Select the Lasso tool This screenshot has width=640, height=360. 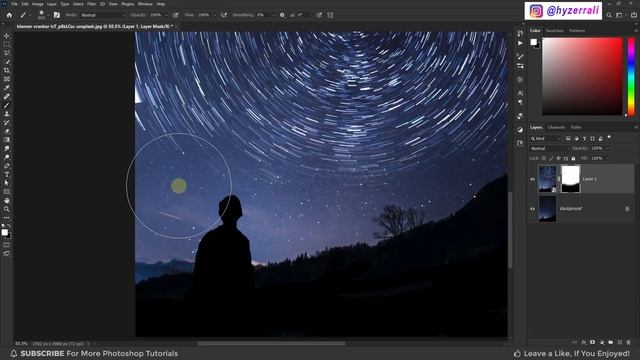point(7,53)
